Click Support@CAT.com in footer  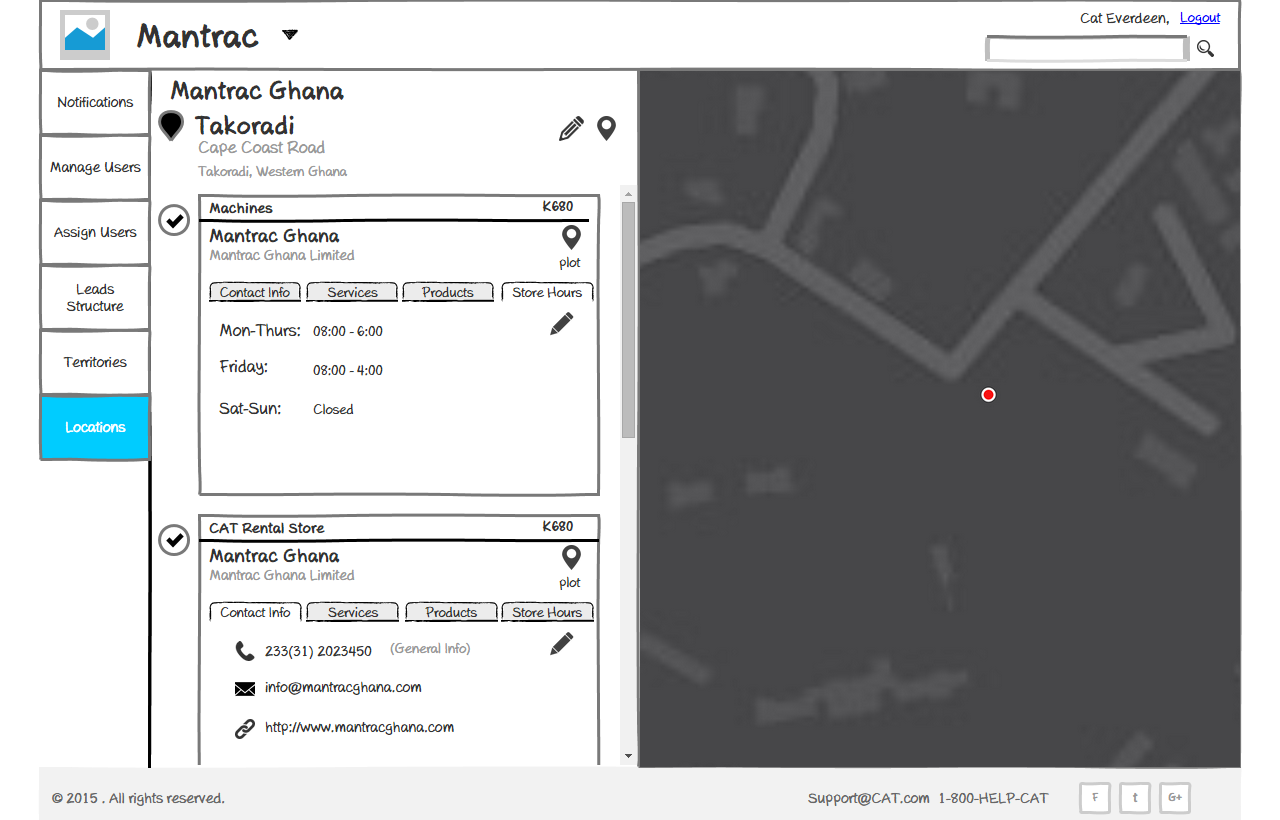point(869,798)
